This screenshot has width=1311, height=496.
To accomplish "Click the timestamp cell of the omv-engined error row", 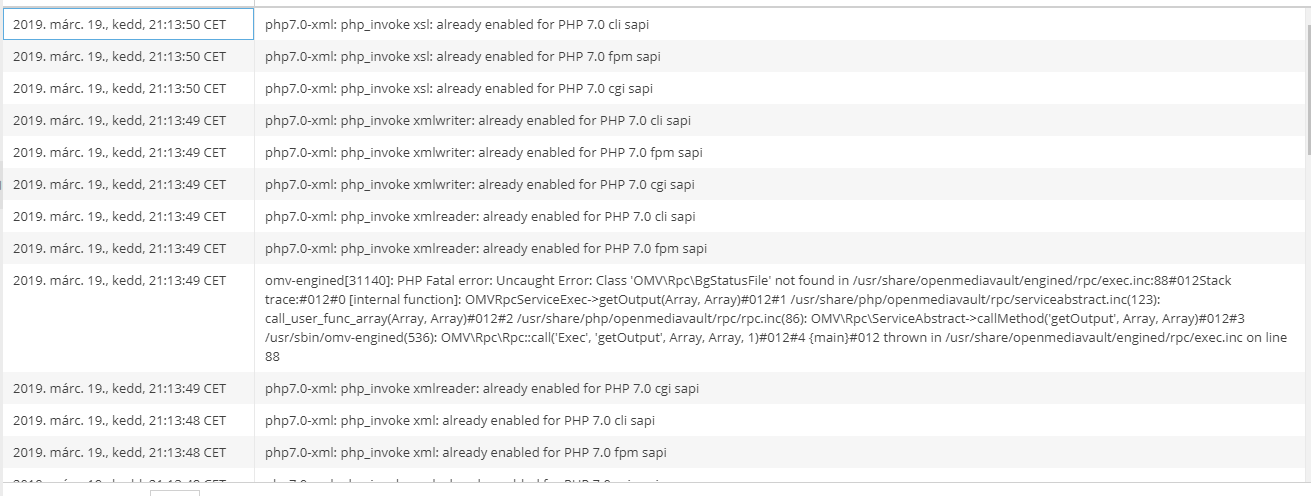I will click(128, 318).
